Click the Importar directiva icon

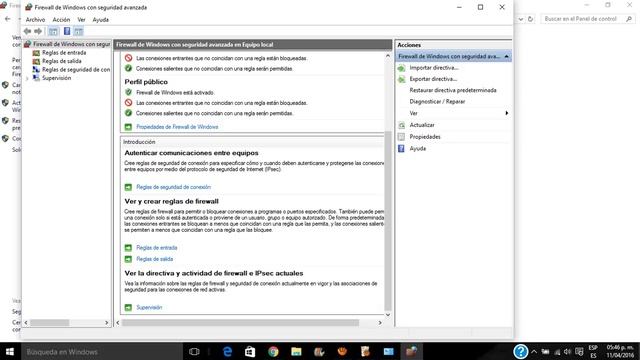click(402, 68)
